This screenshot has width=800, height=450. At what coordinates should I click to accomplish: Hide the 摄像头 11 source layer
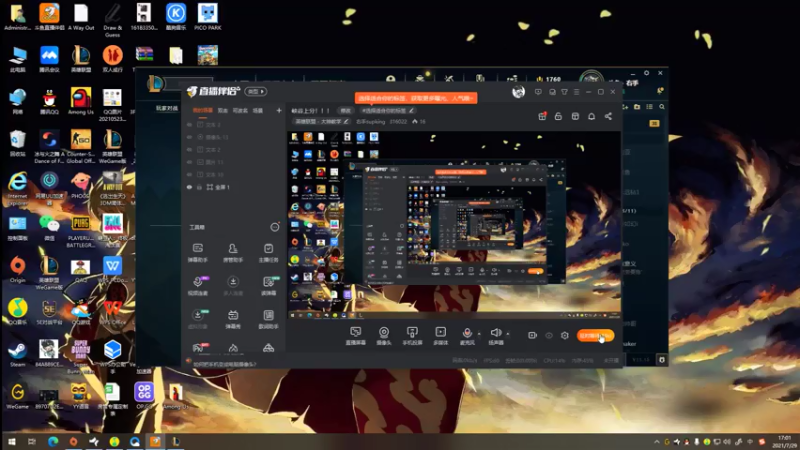click(x=189, y=137)
